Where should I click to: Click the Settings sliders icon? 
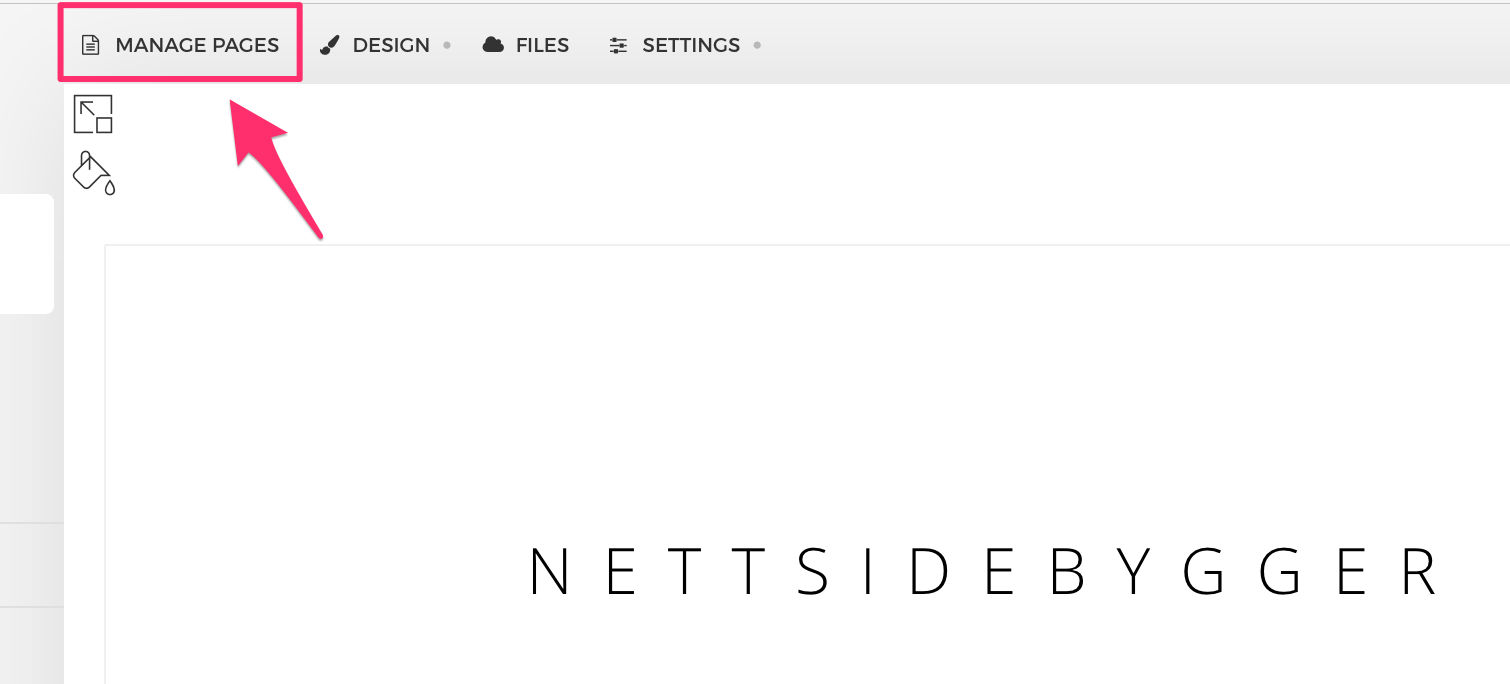(619, 45)
